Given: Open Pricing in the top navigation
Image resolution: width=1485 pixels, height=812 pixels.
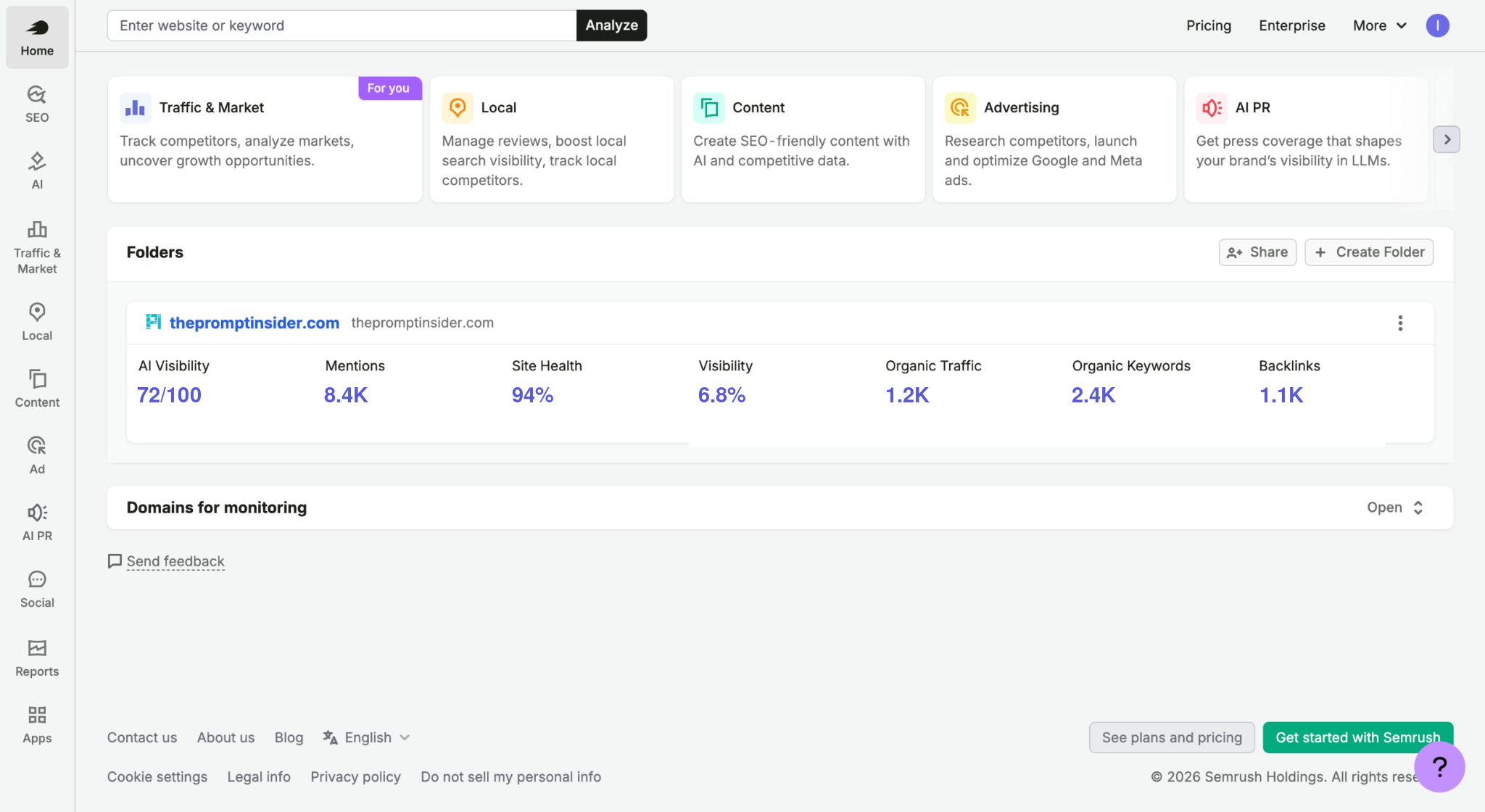Looking at the screenshot, I should [x=1209, y=25].
